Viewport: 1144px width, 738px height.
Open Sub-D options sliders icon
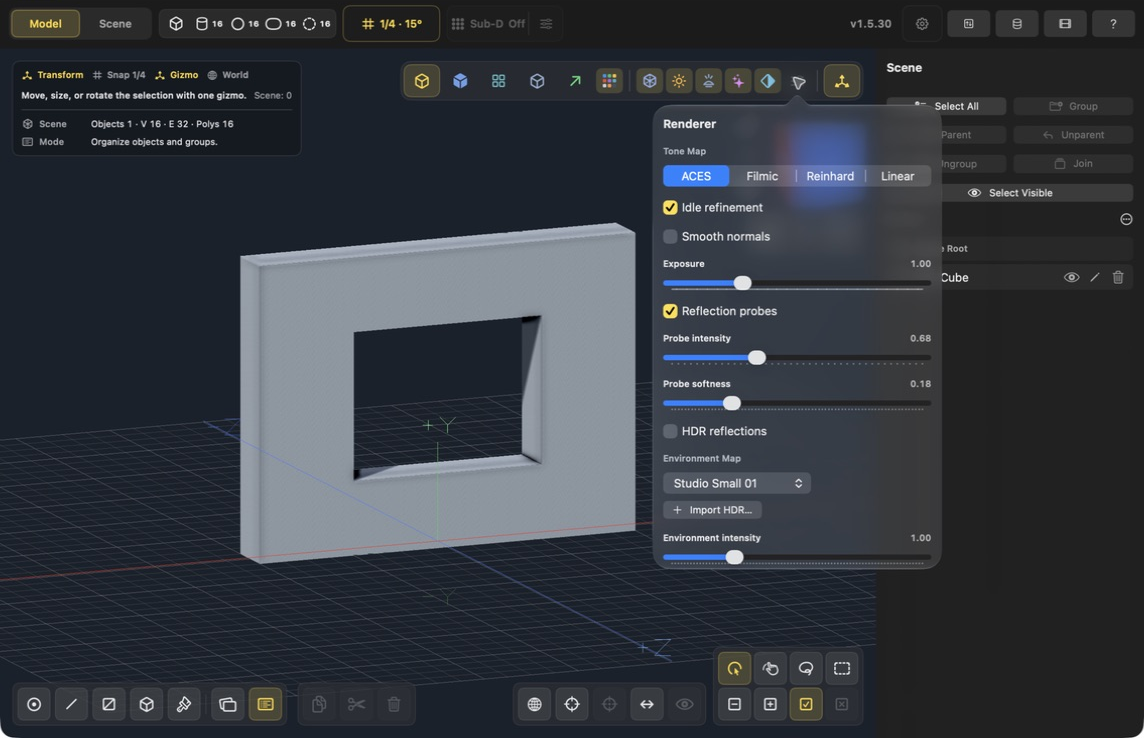(x=546, y=24)
